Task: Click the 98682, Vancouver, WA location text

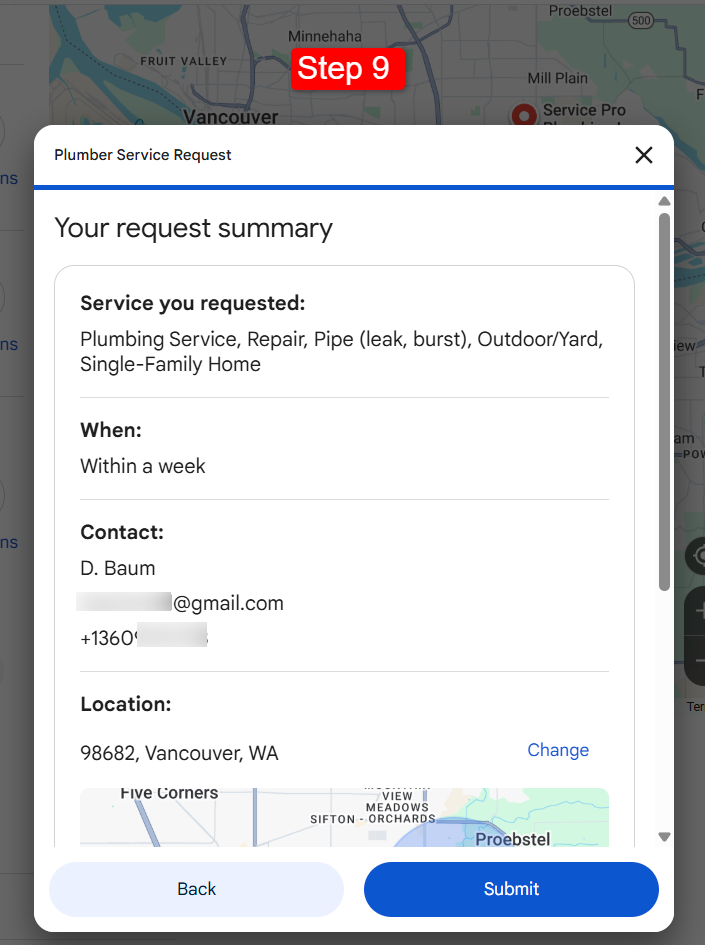Action: [179, 753]
